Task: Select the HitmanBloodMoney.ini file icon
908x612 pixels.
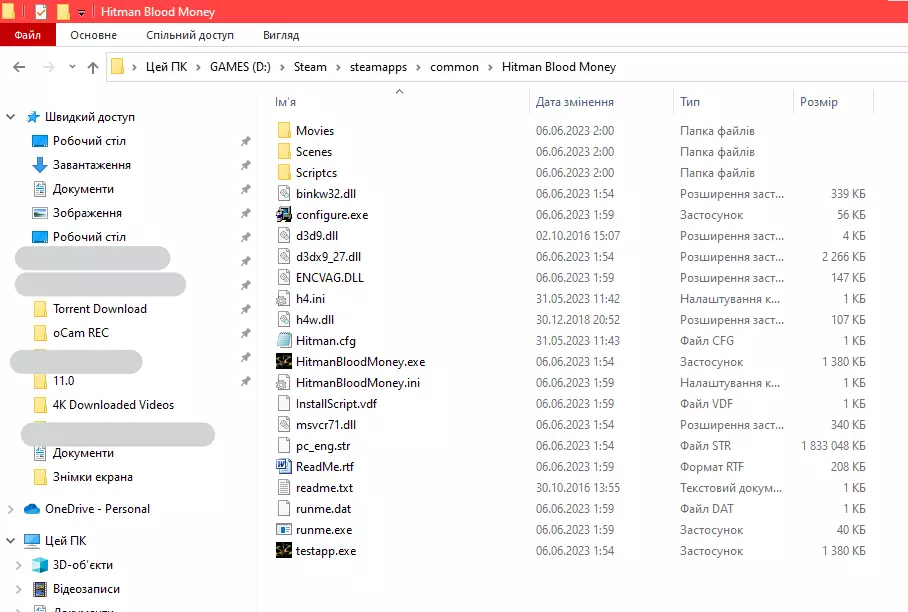Action: [283, 383]
